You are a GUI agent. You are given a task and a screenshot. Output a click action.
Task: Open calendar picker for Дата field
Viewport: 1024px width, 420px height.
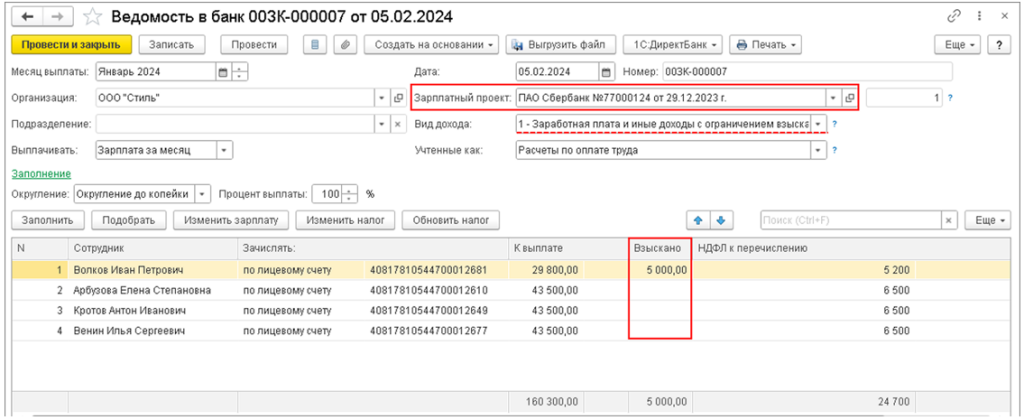click(x=605, y=72)
